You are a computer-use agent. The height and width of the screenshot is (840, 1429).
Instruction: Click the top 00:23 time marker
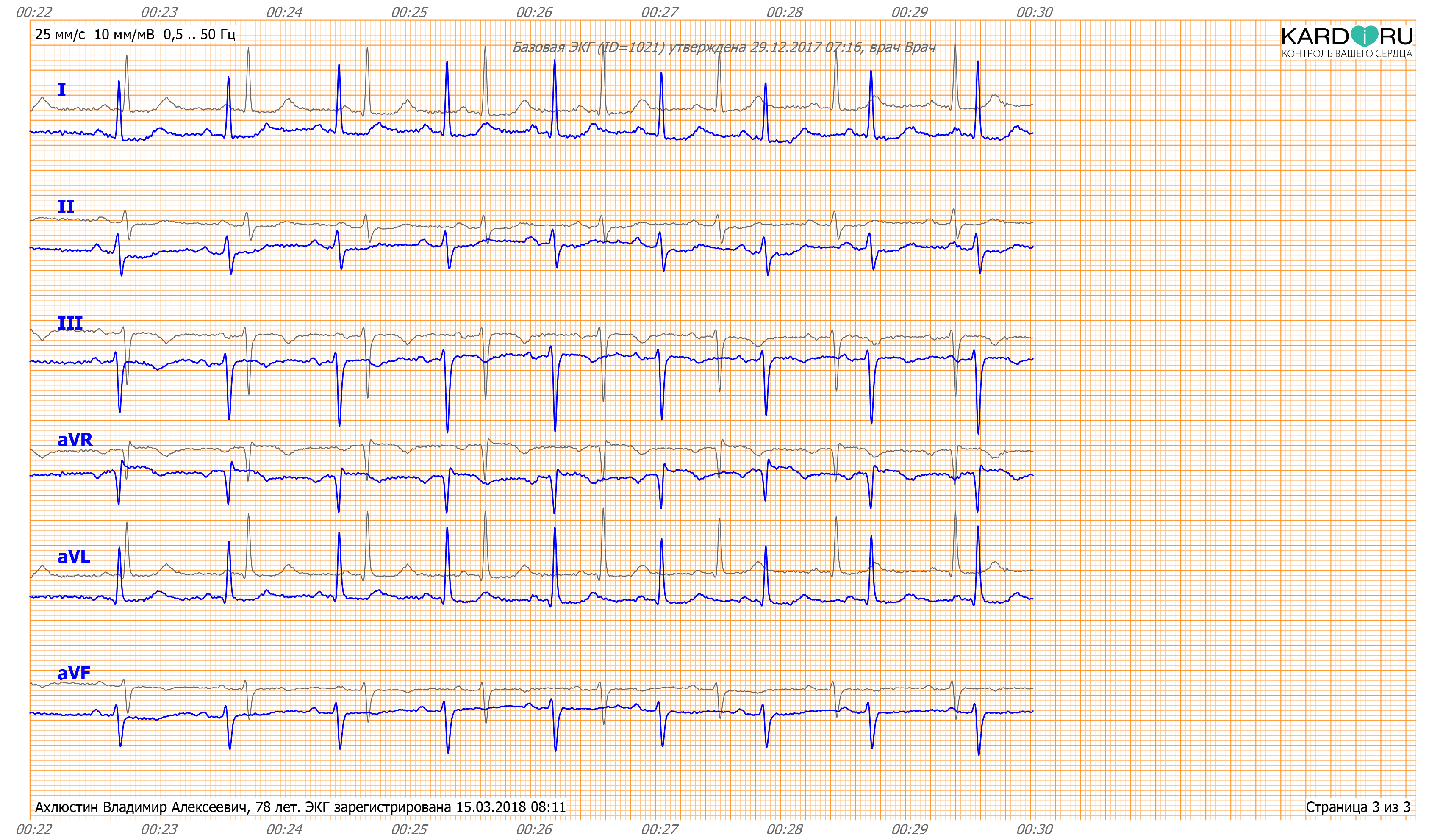coord(159,12)
